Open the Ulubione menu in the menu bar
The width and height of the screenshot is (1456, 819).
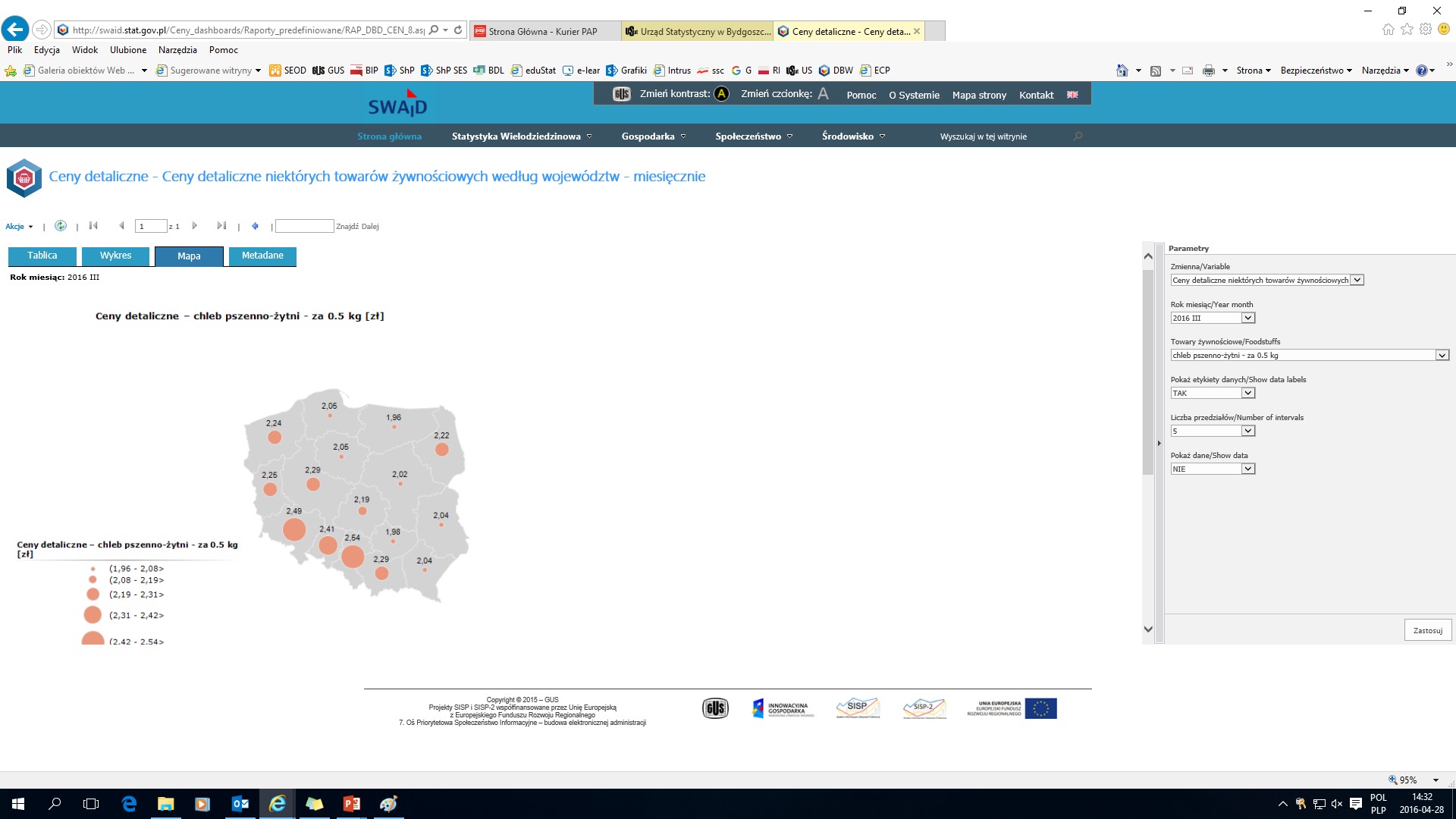pyautogui.click(x=128, y=50)
